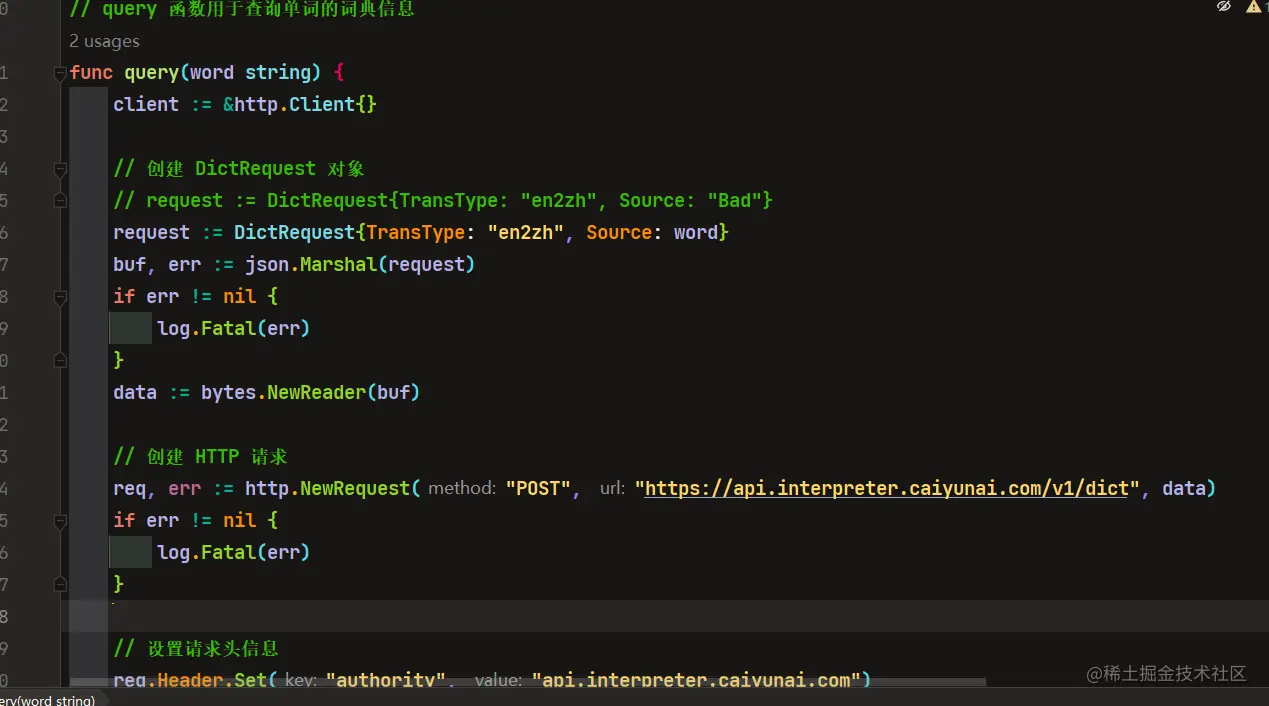Click the "en2zh" string in the active request line
The height and width of the screenshot is (706, 1269).
(526, 232)
